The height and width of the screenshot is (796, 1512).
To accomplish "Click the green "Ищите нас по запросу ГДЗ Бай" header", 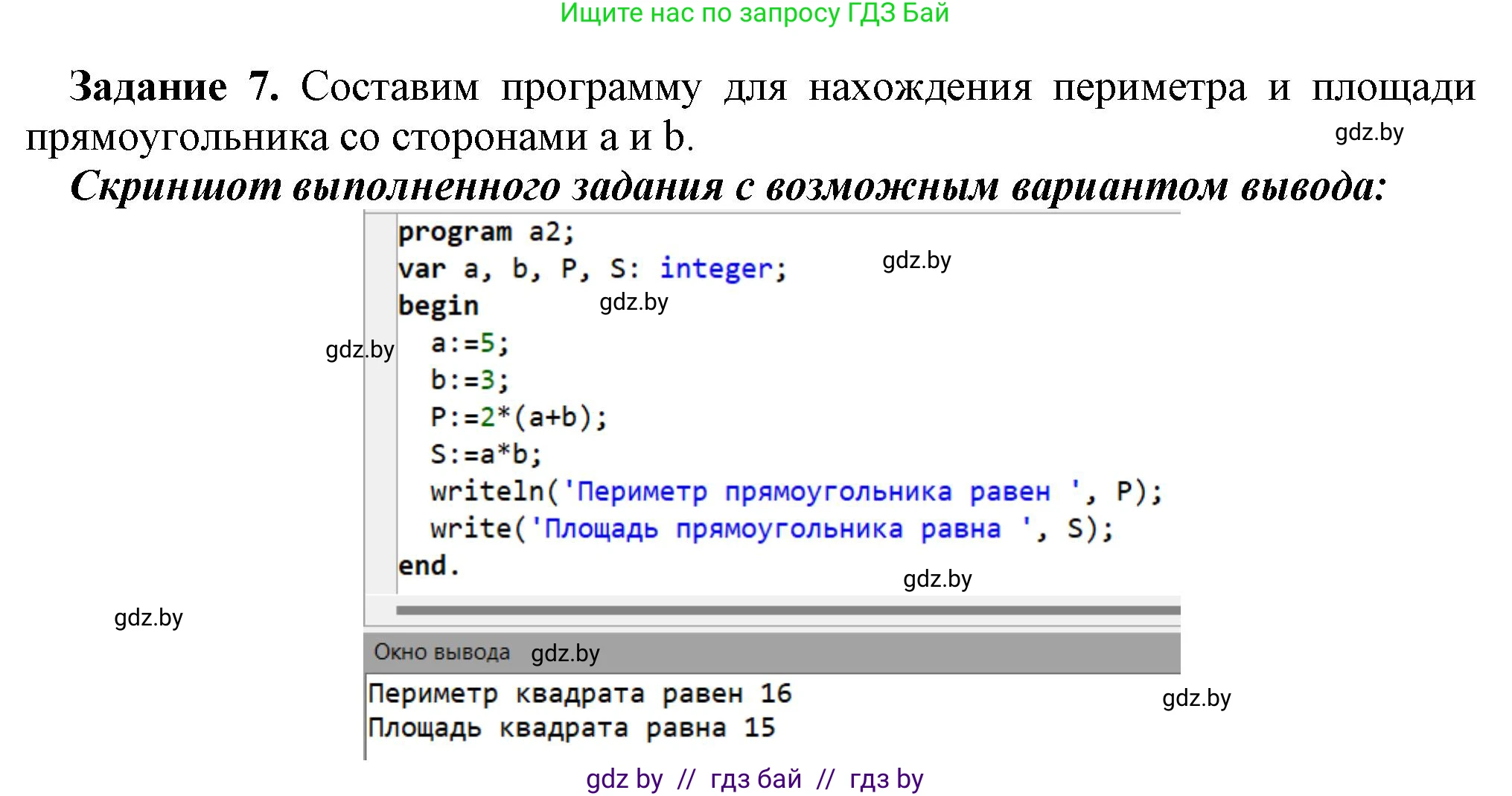I will coord(754,13).
